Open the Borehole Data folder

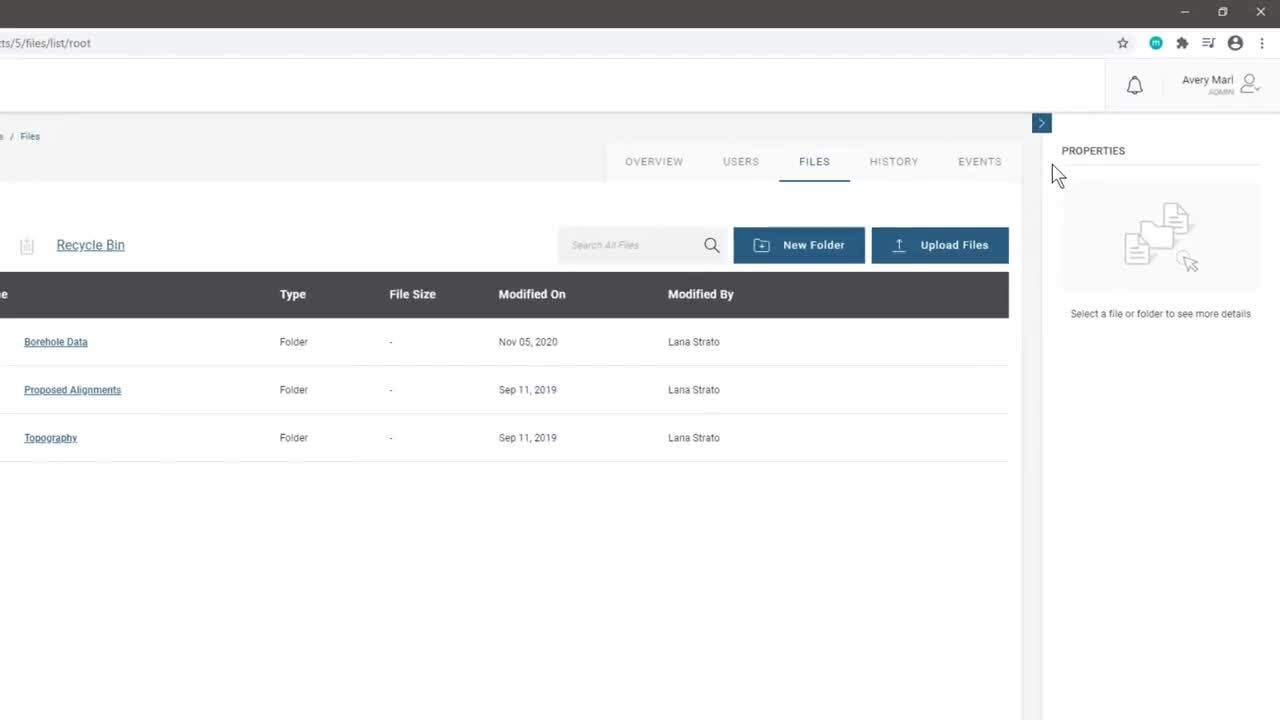pyautogui.click(x=56, y=342)
